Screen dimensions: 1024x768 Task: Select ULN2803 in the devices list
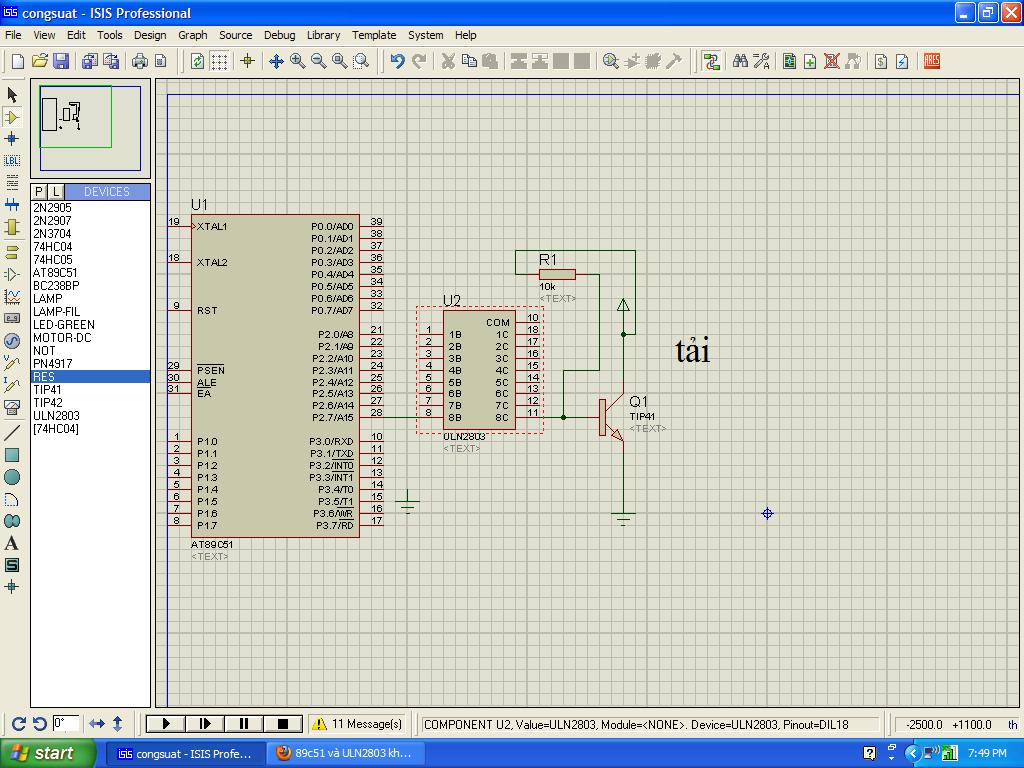click(x=55, y=416)
